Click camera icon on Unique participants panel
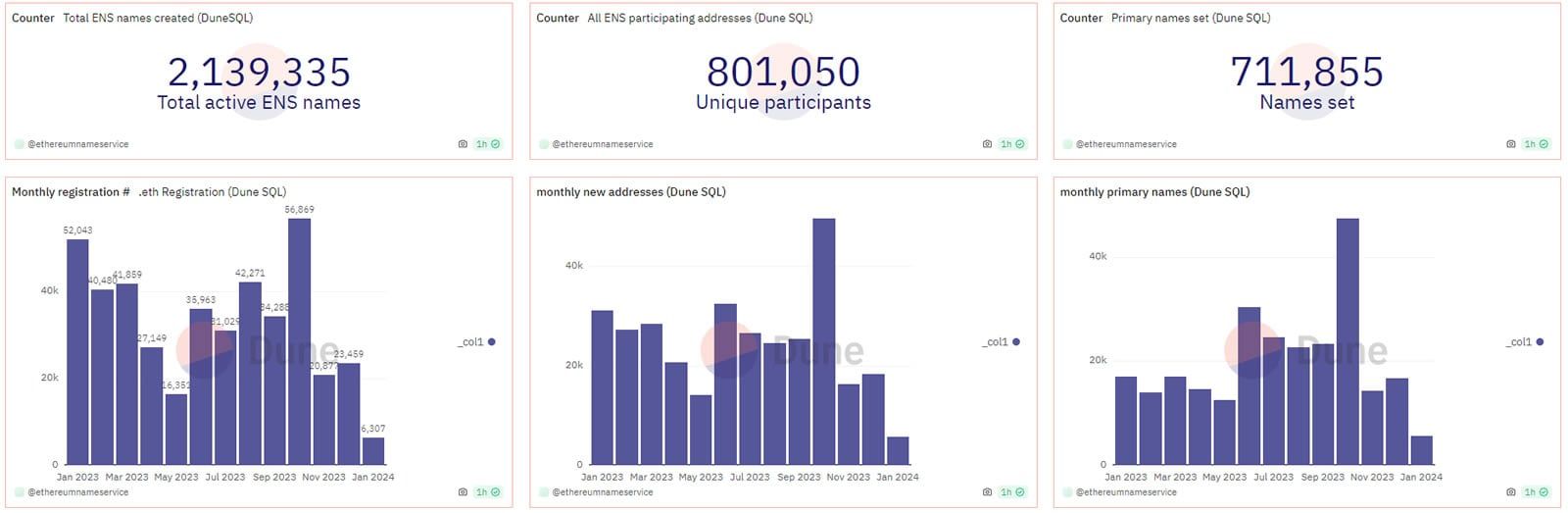This screenshot has height=513, width=1568. pyautogui.click(x=987, y=144)
